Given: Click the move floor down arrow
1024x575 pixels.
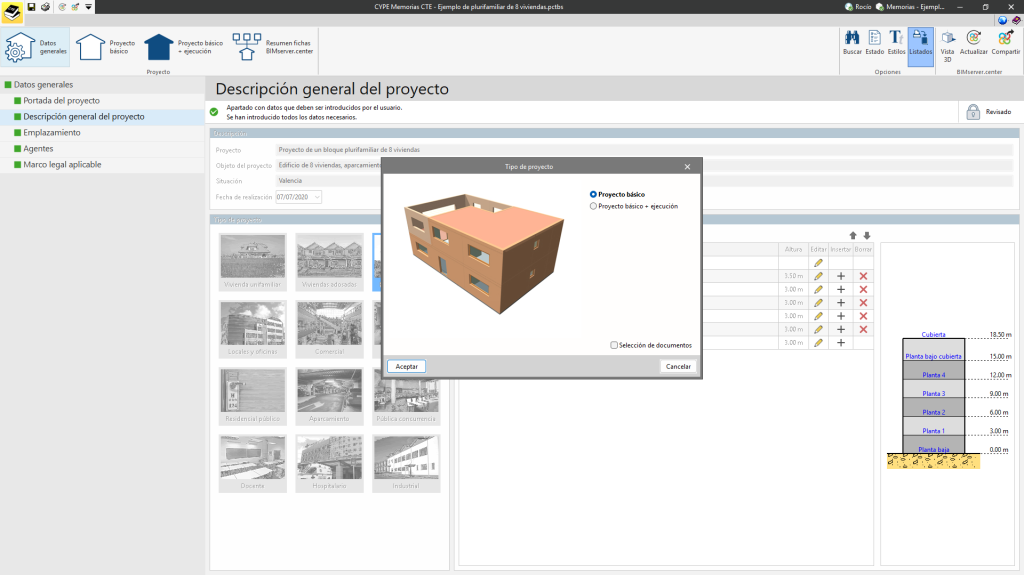Looking at the screenshot, I should pos(867,235).
